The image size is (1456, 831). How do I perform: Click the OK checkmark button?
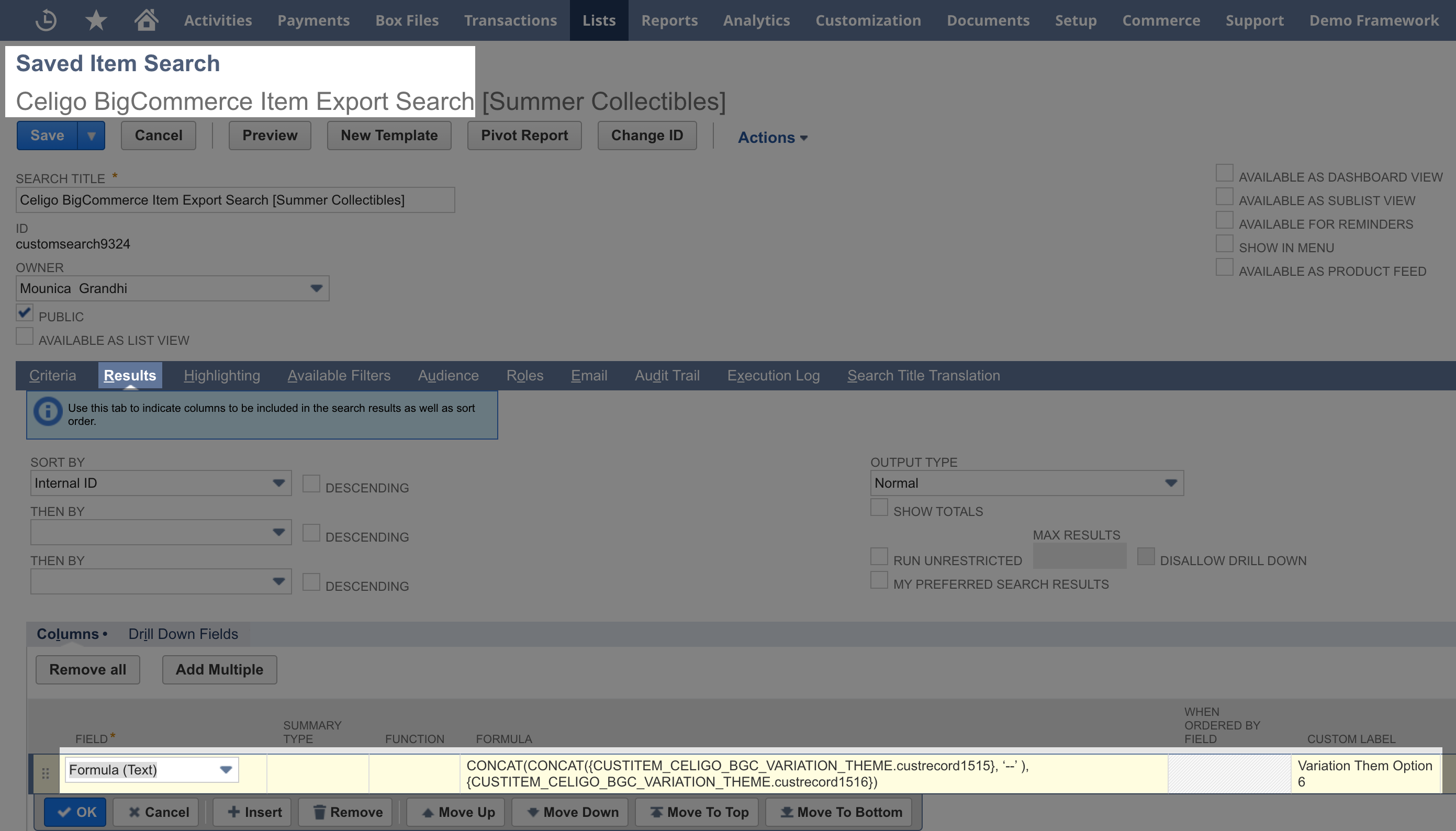pyautogui.click(x=75, y=812)
